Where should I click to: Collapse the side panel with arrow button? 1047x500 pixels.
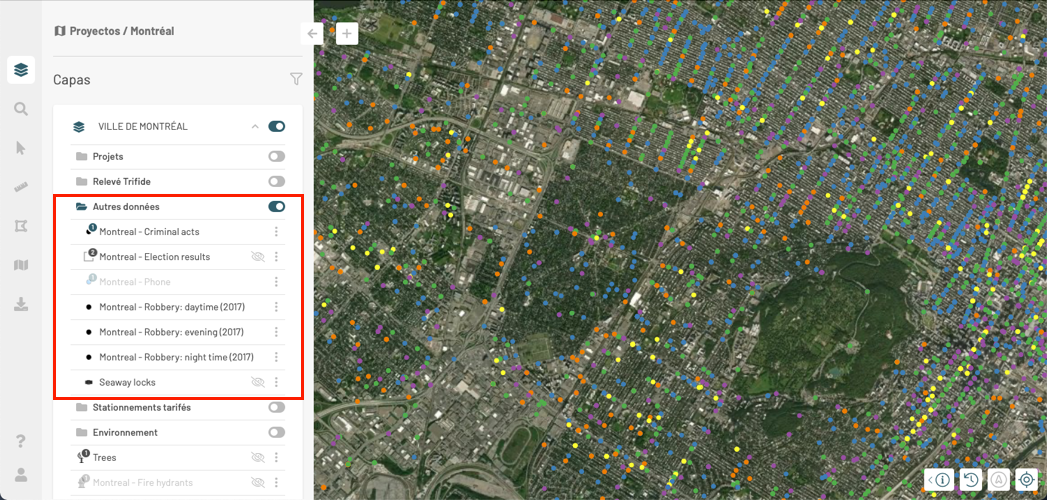point(313,33)
